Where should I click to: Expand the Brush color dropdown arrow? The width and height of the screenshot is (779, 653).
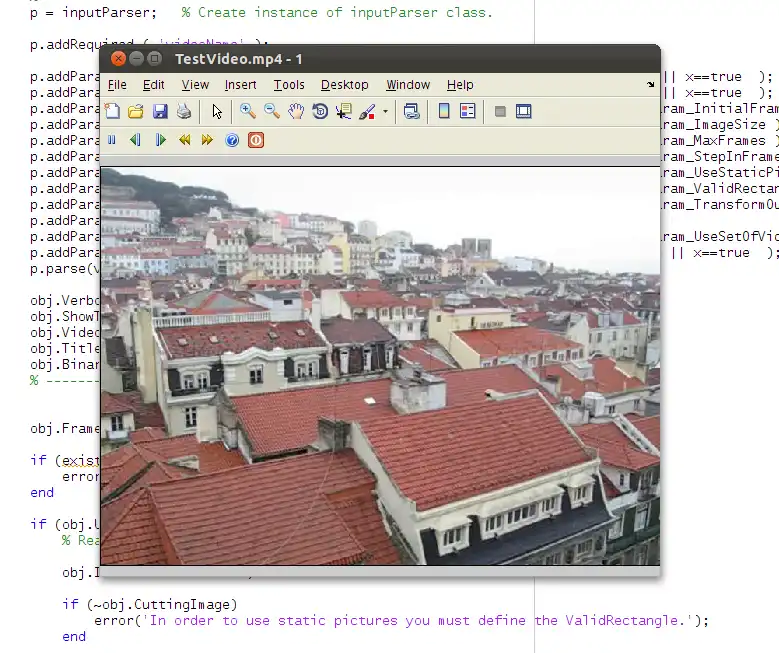[x=385, y=111]
